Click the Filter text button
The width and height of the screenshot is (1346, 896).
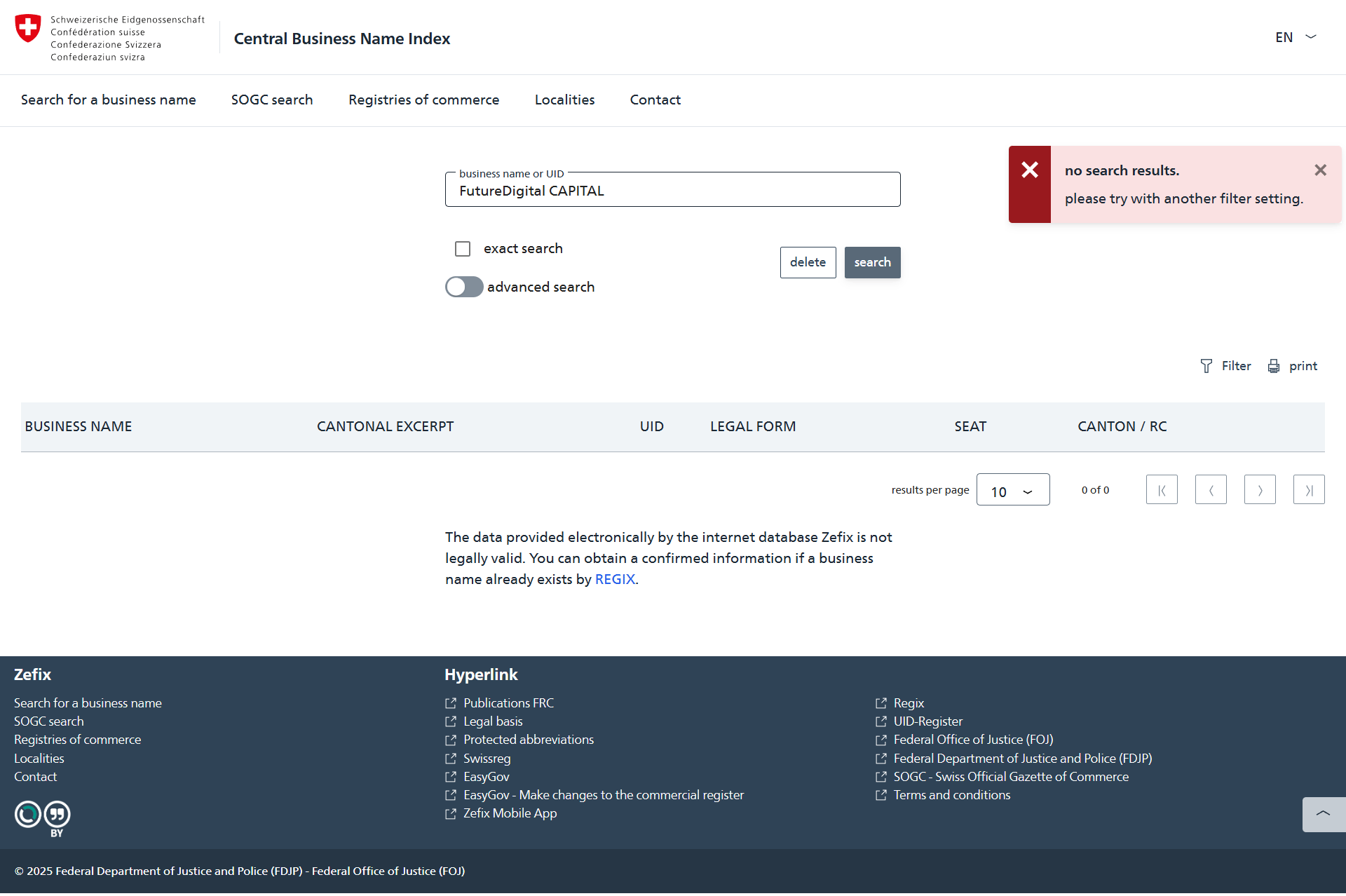coord(1237,366)
